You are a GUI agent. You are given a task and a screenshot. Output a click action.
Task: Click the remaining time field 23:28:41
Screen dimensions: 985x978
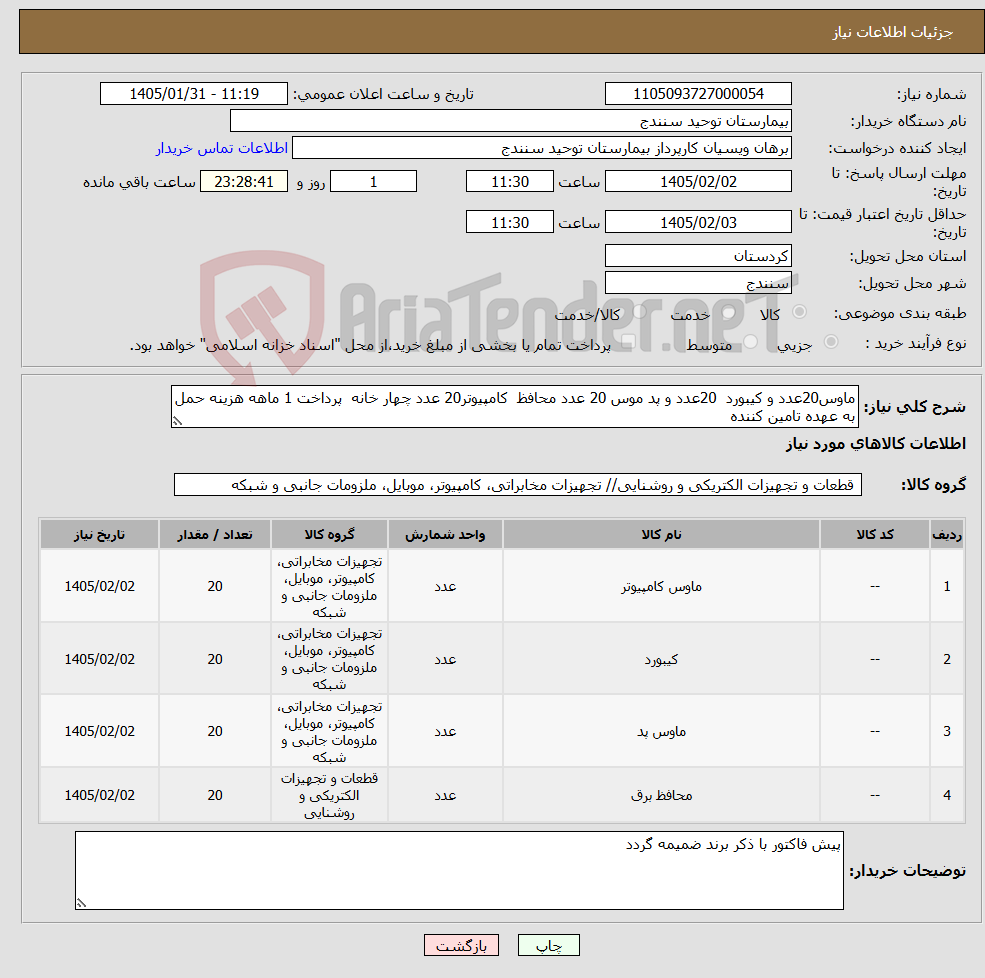tap(244, 182)
